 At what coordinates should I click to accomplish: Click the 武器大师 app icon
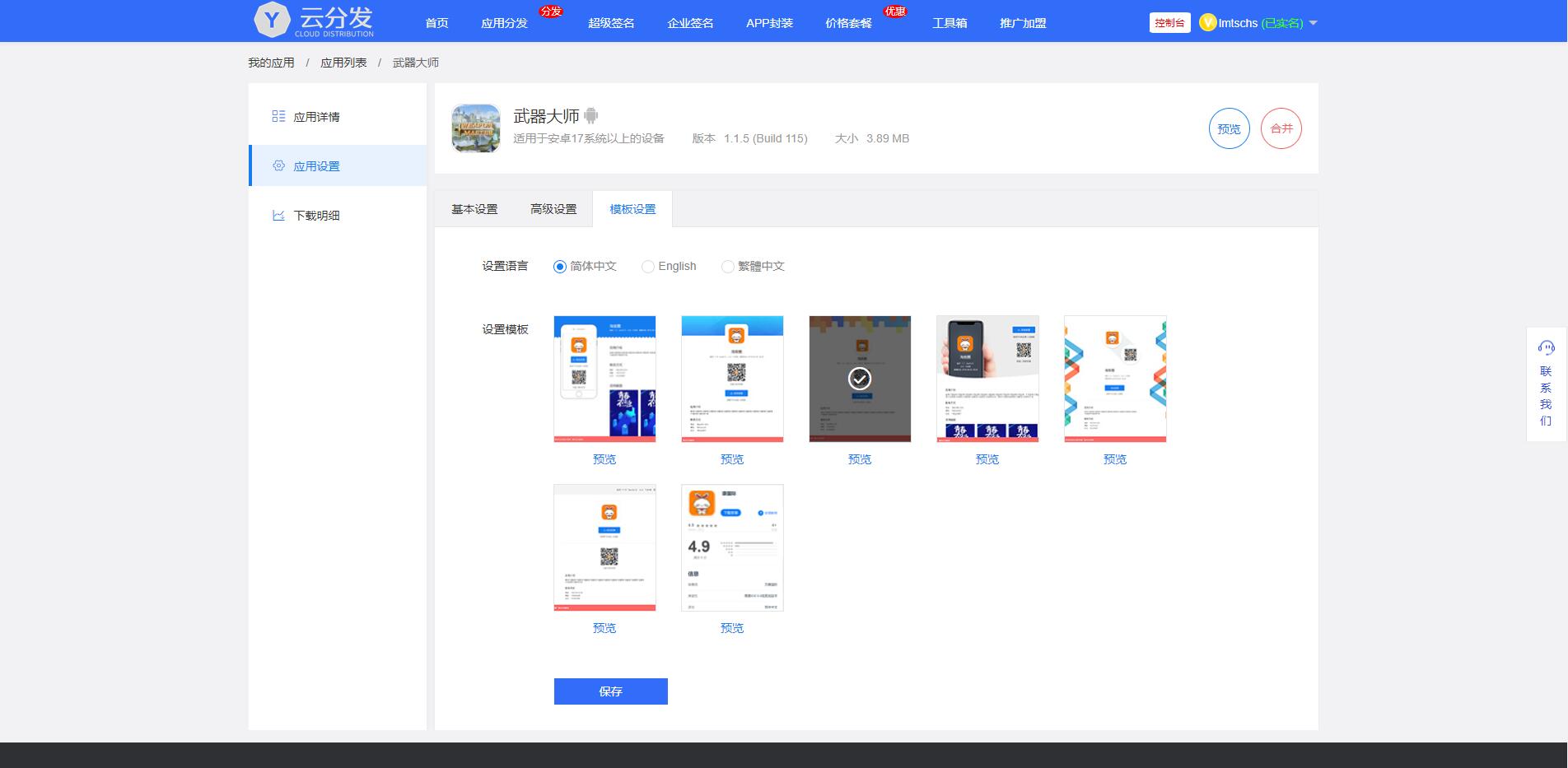point(476,128)
